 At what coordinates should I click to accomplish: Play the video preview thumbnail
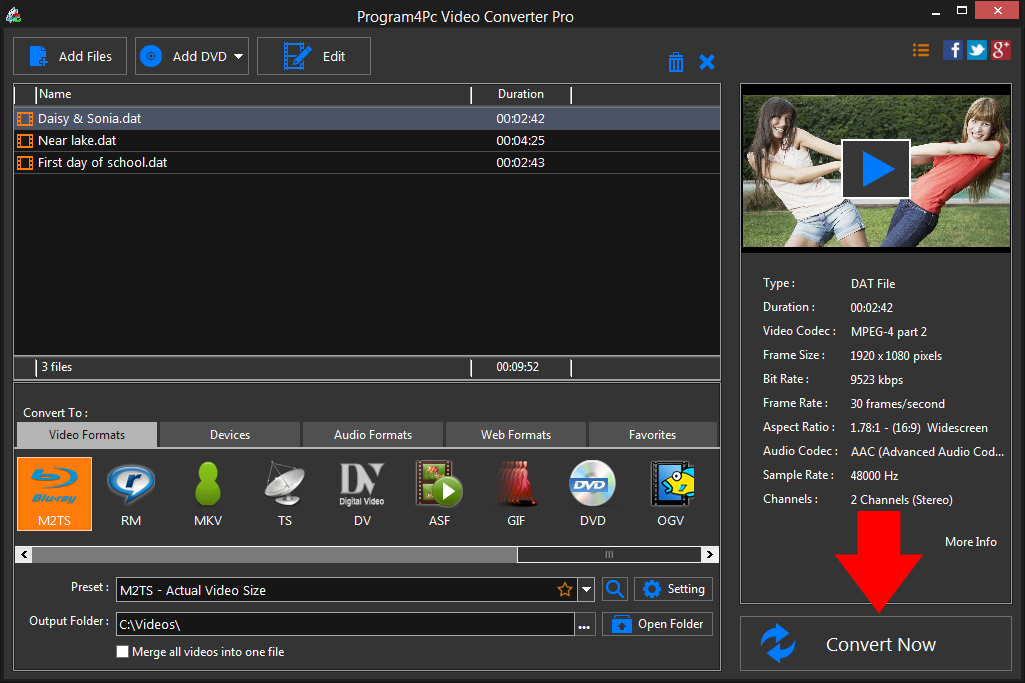pyautogui.click(x=875, y=169)
